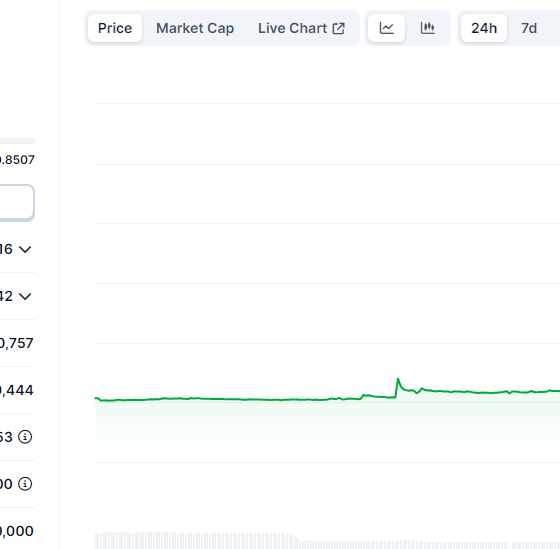Switch to the Market Cap tab

pos(195,28)
